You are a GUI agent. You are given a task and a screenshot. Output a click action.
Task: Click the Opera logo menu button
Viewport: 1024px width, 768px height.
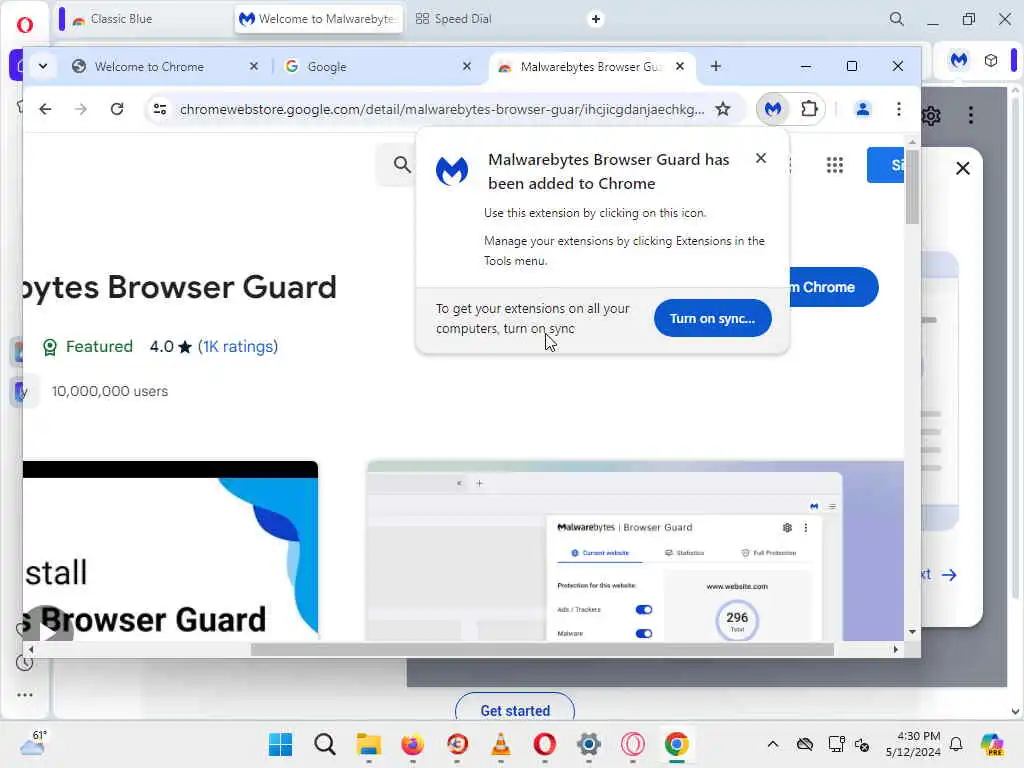25,25
